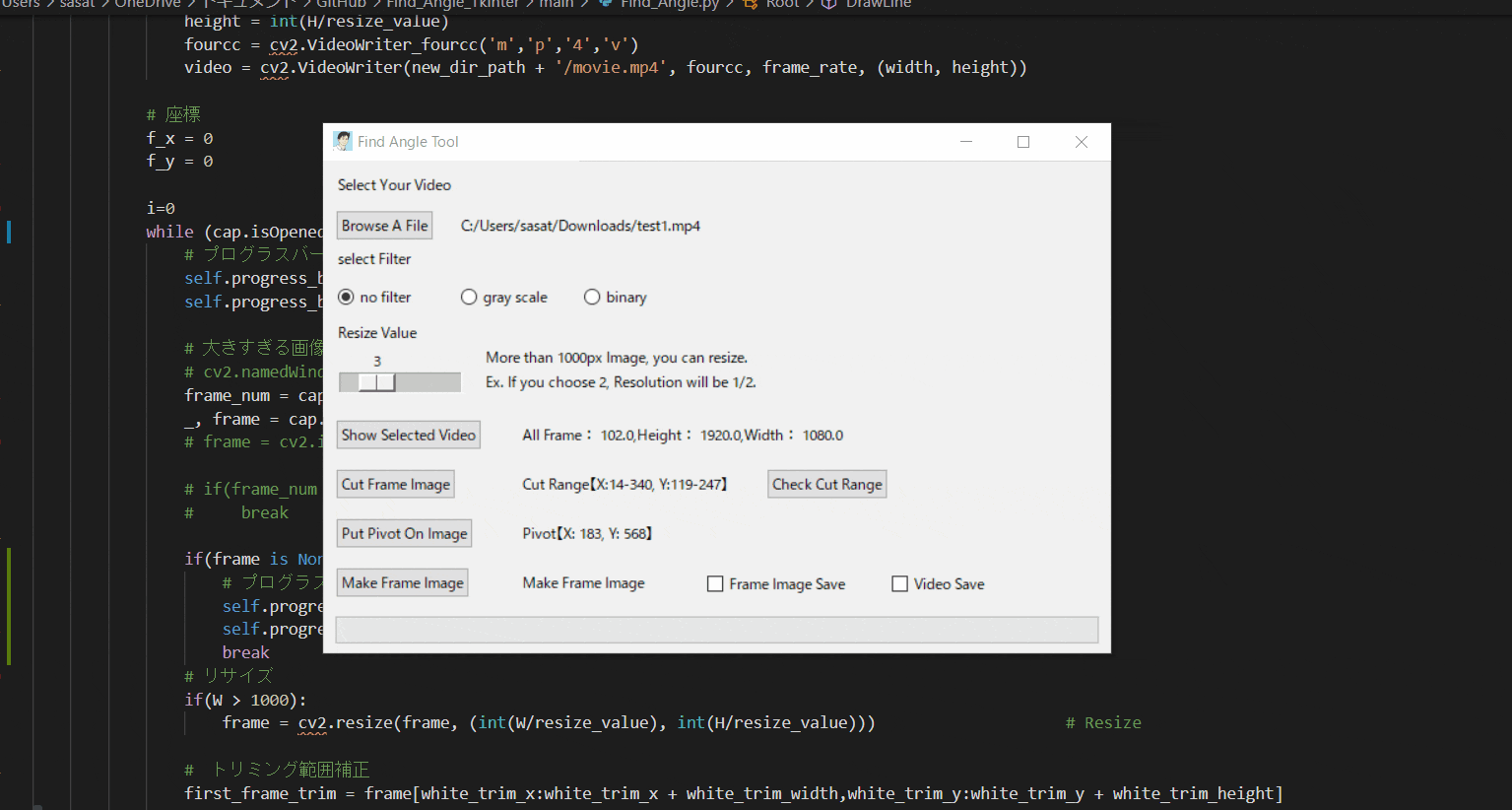Click the GitHub breadcrumb in editor
Image resolution: width=1512 pixels, height=810 pixels.
(x=341, y=4)
